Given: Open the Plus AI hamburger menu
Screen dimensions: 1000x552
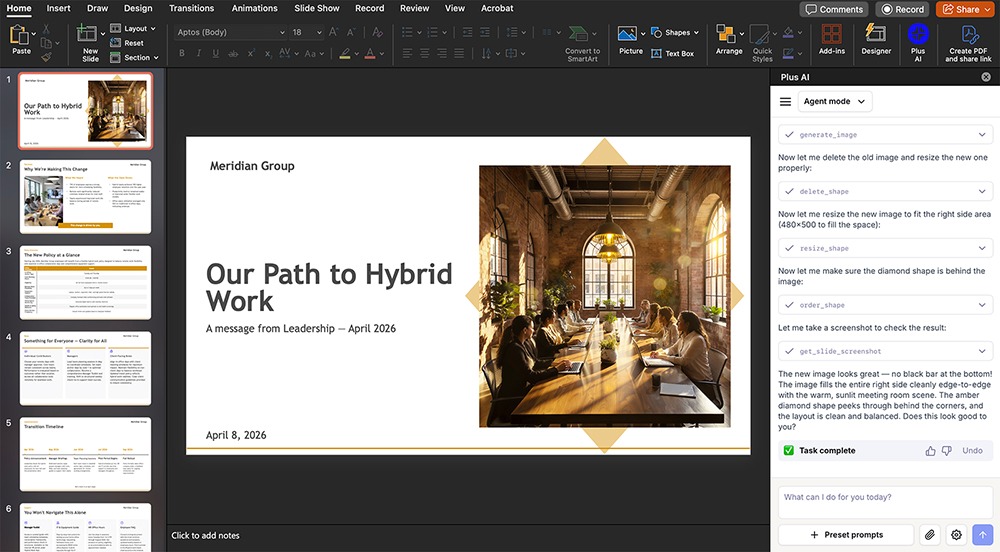Looking at the screenshot, I should coord(786,101).
